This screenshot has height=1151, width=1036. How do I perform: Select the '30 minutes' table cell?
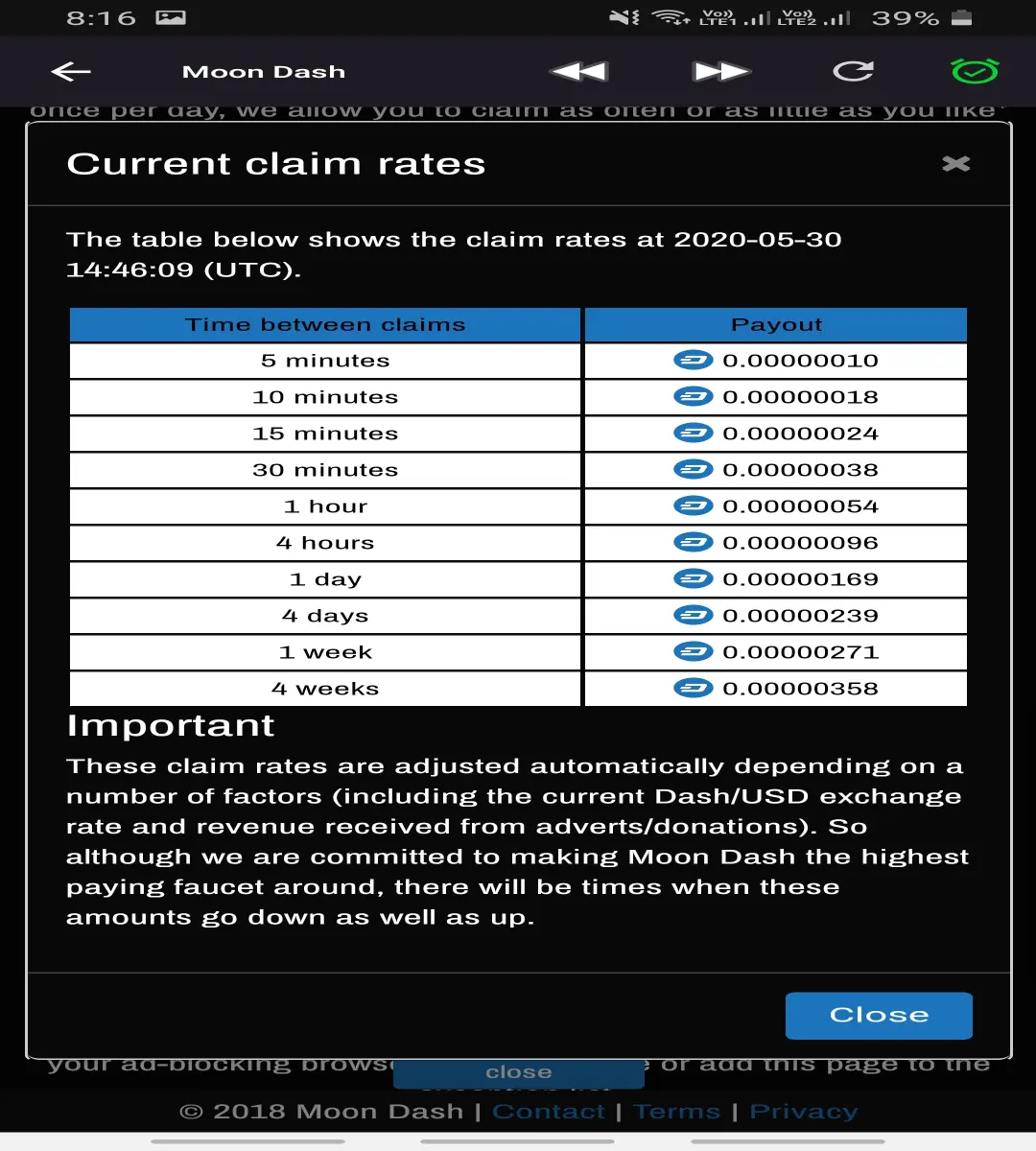pyautogui.click(x=325, y=470)
